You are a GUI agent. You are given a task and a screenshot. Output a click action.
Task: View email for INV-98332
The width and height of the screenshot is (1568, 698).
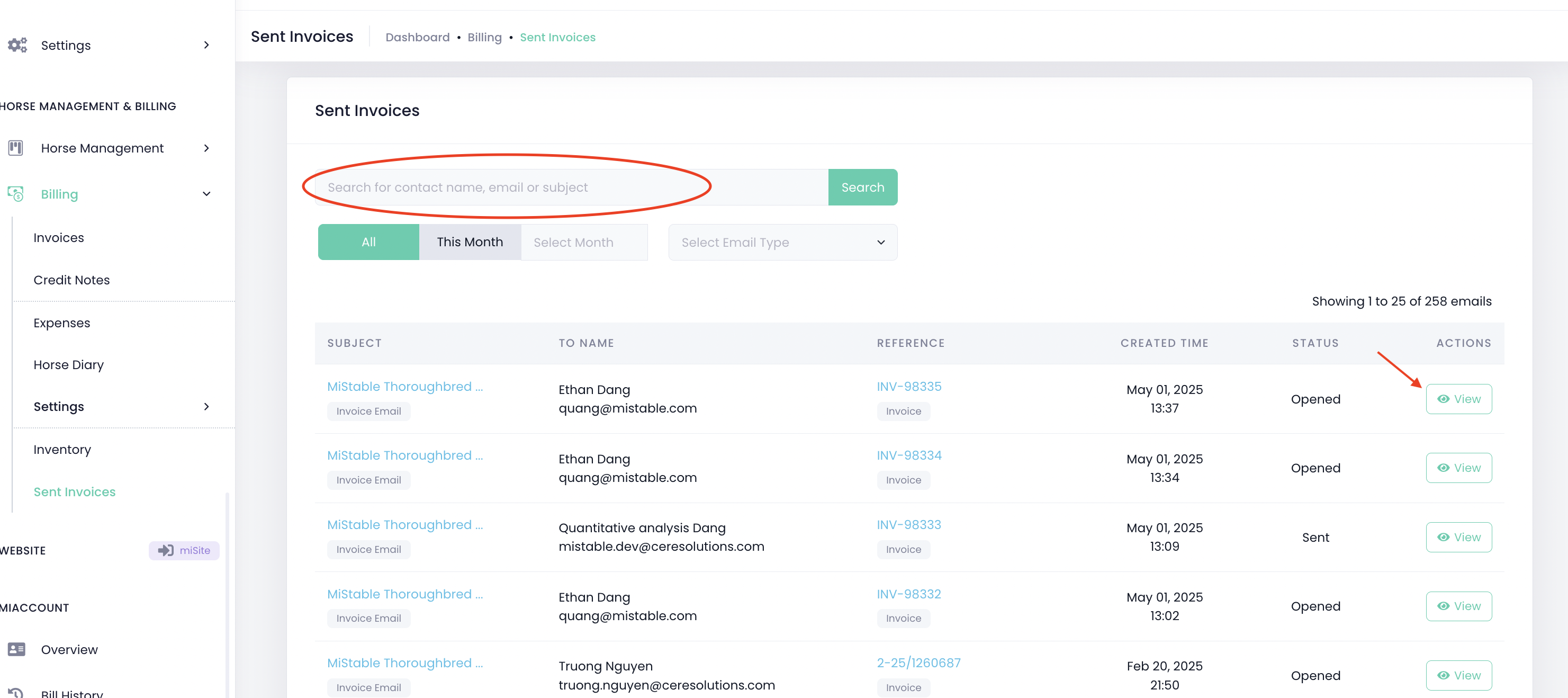1458,606
